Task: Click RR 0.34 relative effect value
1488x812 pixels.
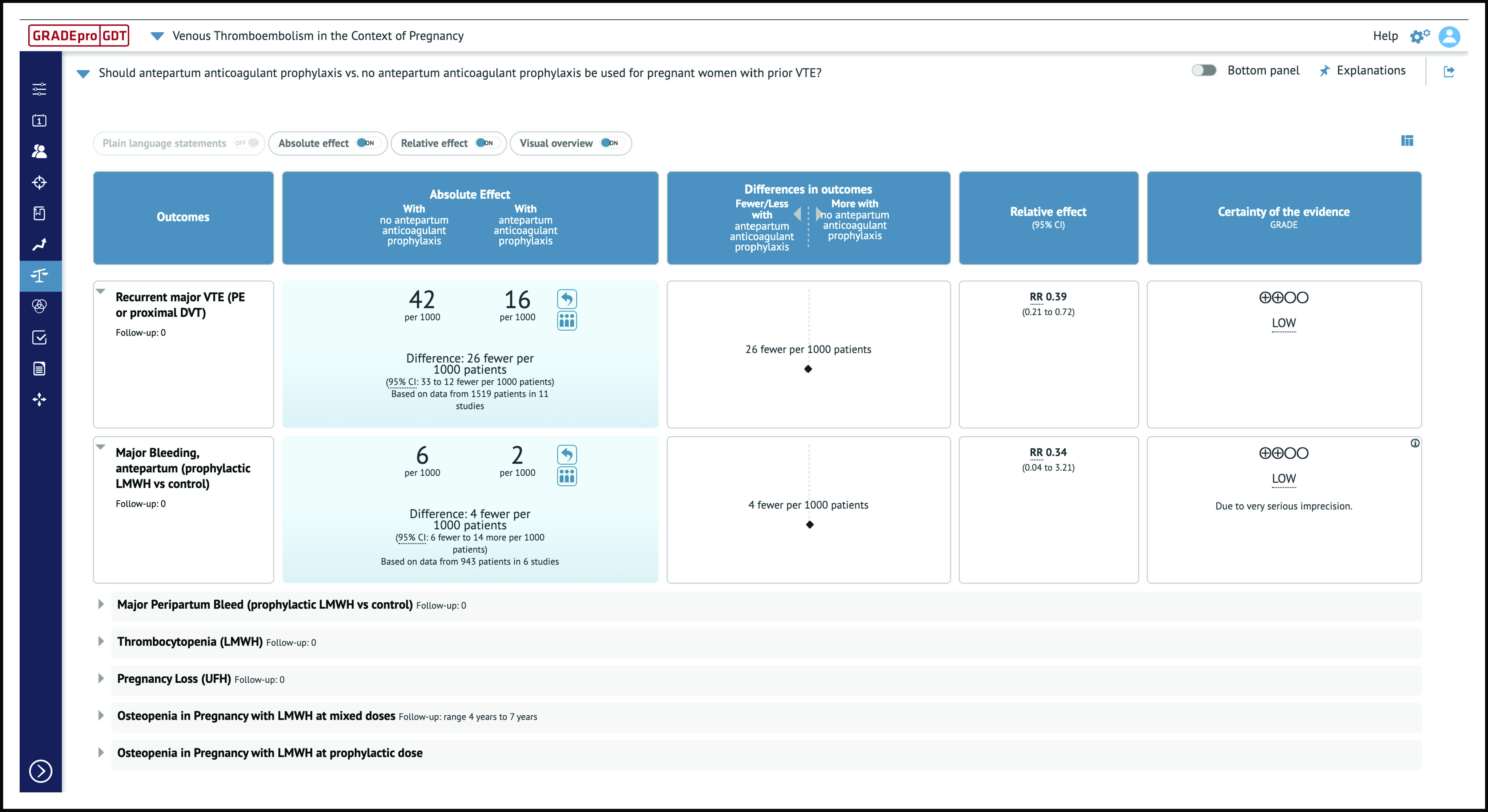Action: point(1048,453)
